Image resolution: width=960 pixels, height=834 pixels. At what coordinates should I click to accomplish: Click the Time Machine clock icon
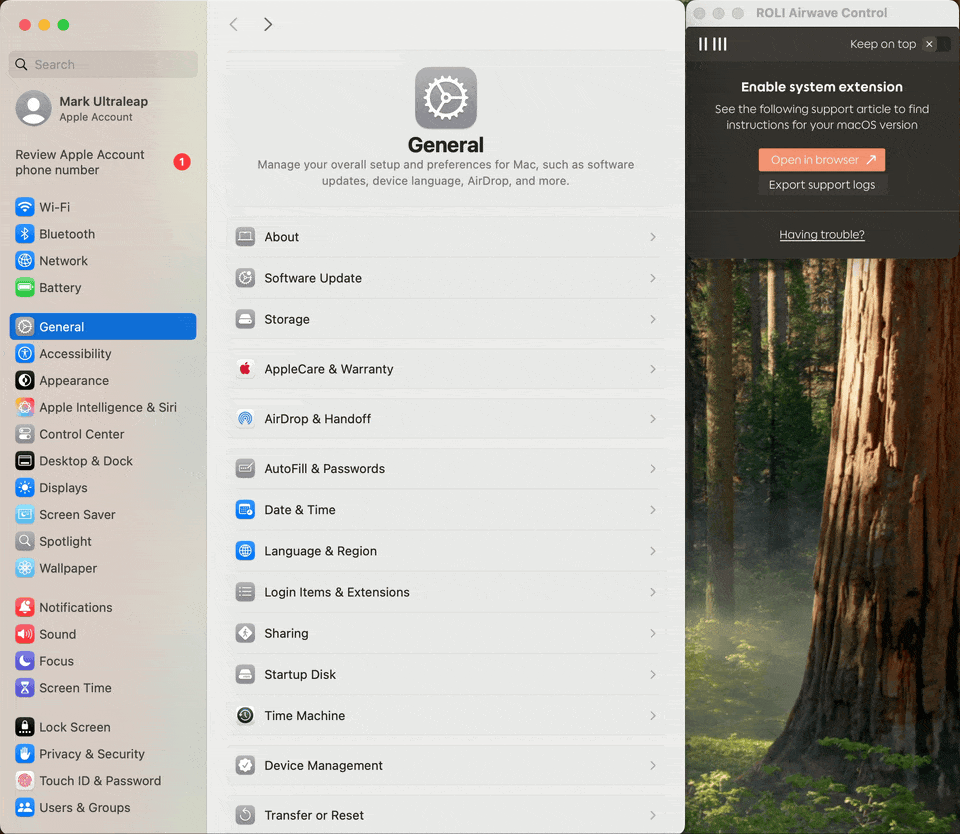[x=245, y=715]
